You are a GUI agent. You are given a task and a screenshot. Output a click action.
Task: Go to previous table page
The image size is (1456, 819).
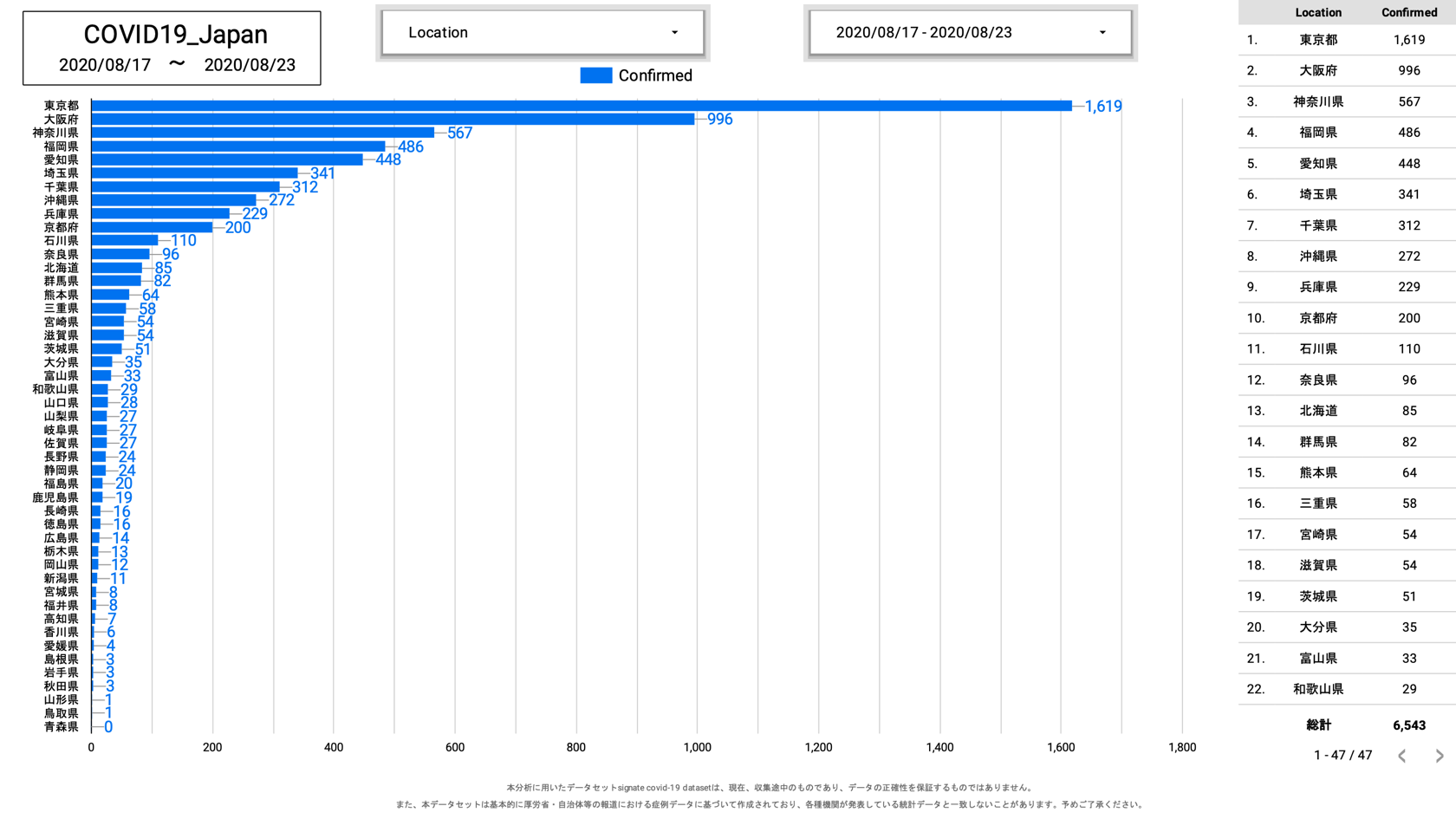(x=1401, y=756)
